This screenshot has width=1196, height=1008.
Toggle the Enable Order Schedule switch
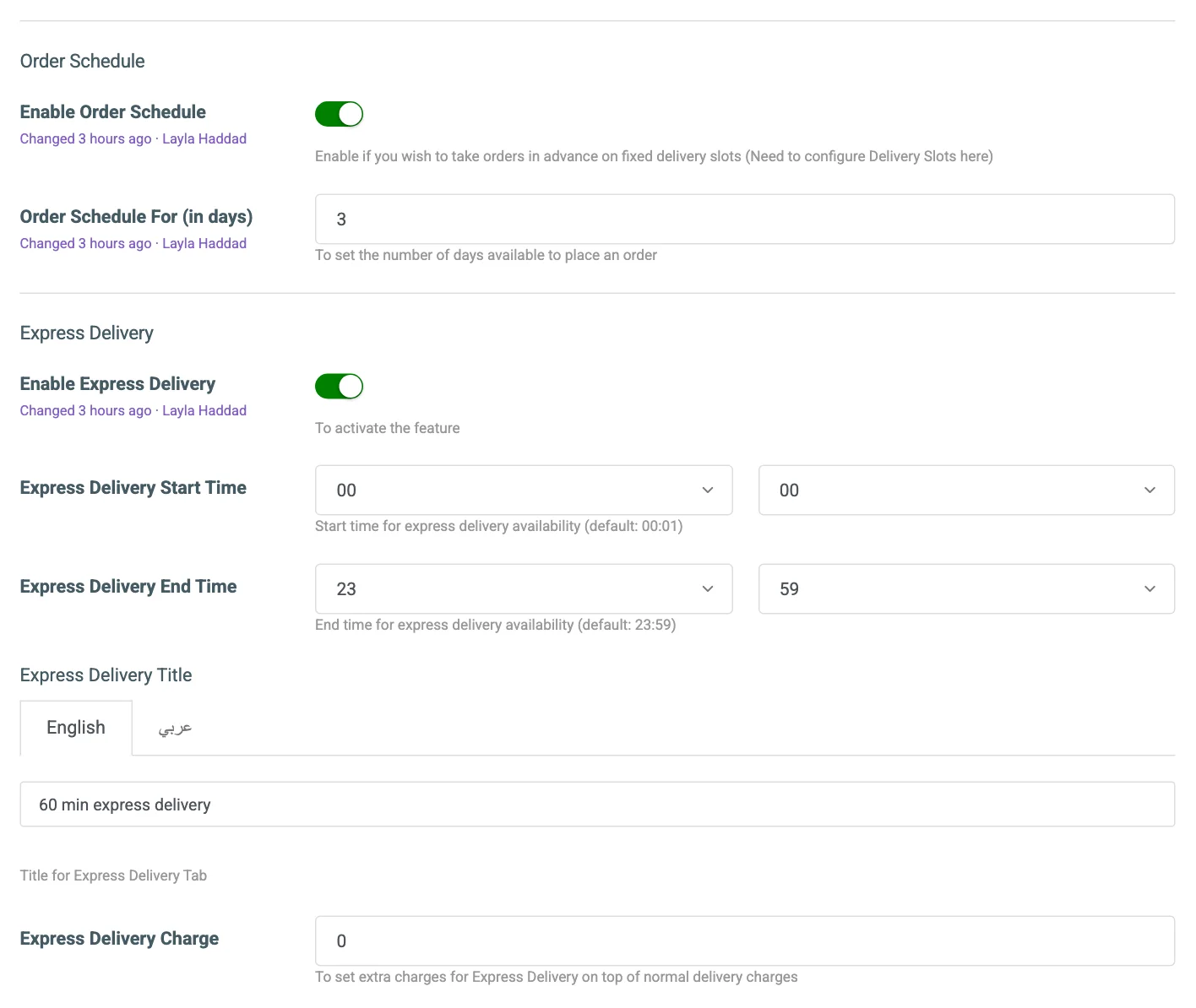[339, 114]
